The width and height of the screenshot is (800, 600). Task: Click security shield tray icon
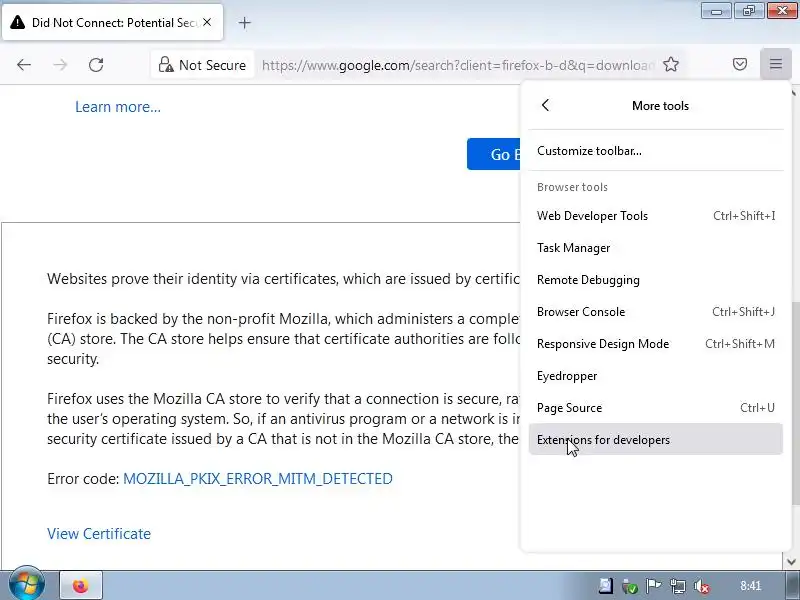(x=630, y=586)
